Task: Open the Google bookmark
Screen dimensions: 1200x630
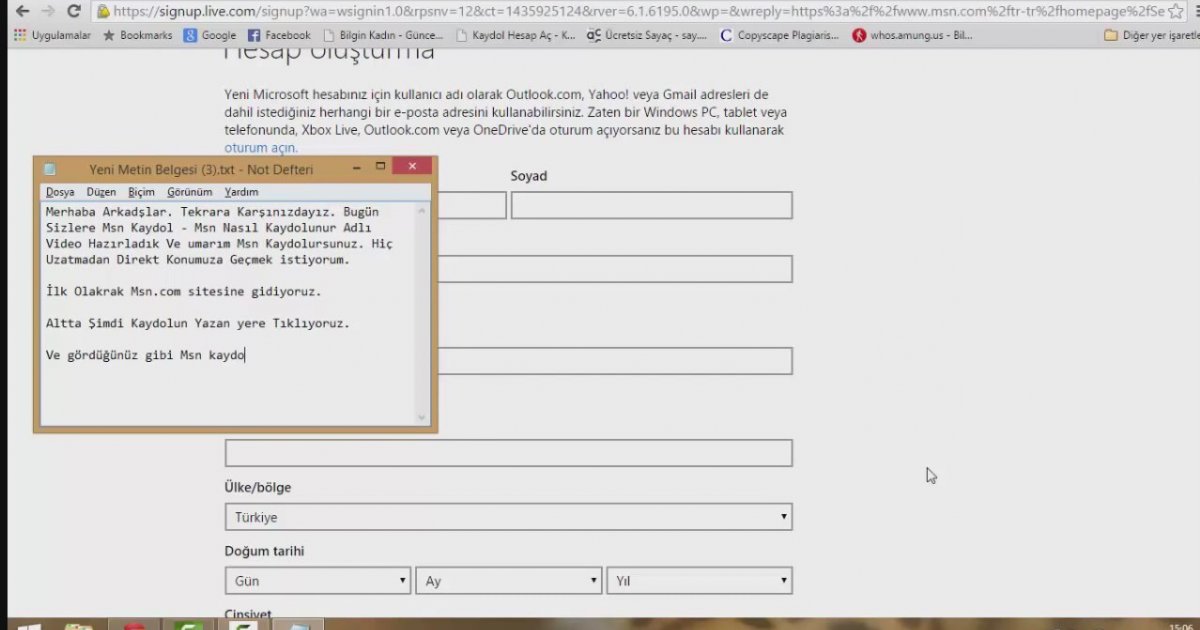Action: click(x=210, y=35)
